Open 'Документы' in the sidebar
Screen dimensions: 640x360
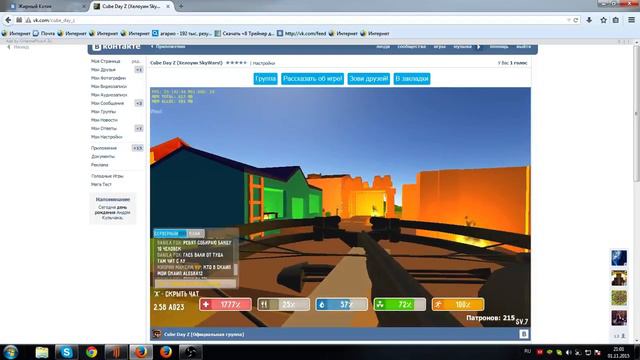103,156
